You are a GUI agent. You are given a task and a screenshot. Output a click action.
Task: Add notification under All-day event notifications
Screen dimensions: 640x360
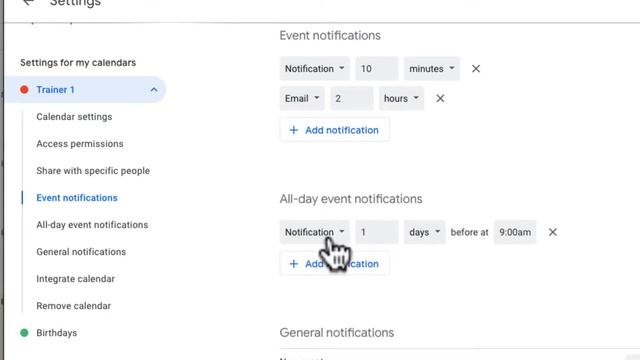(x=334, y=264)
